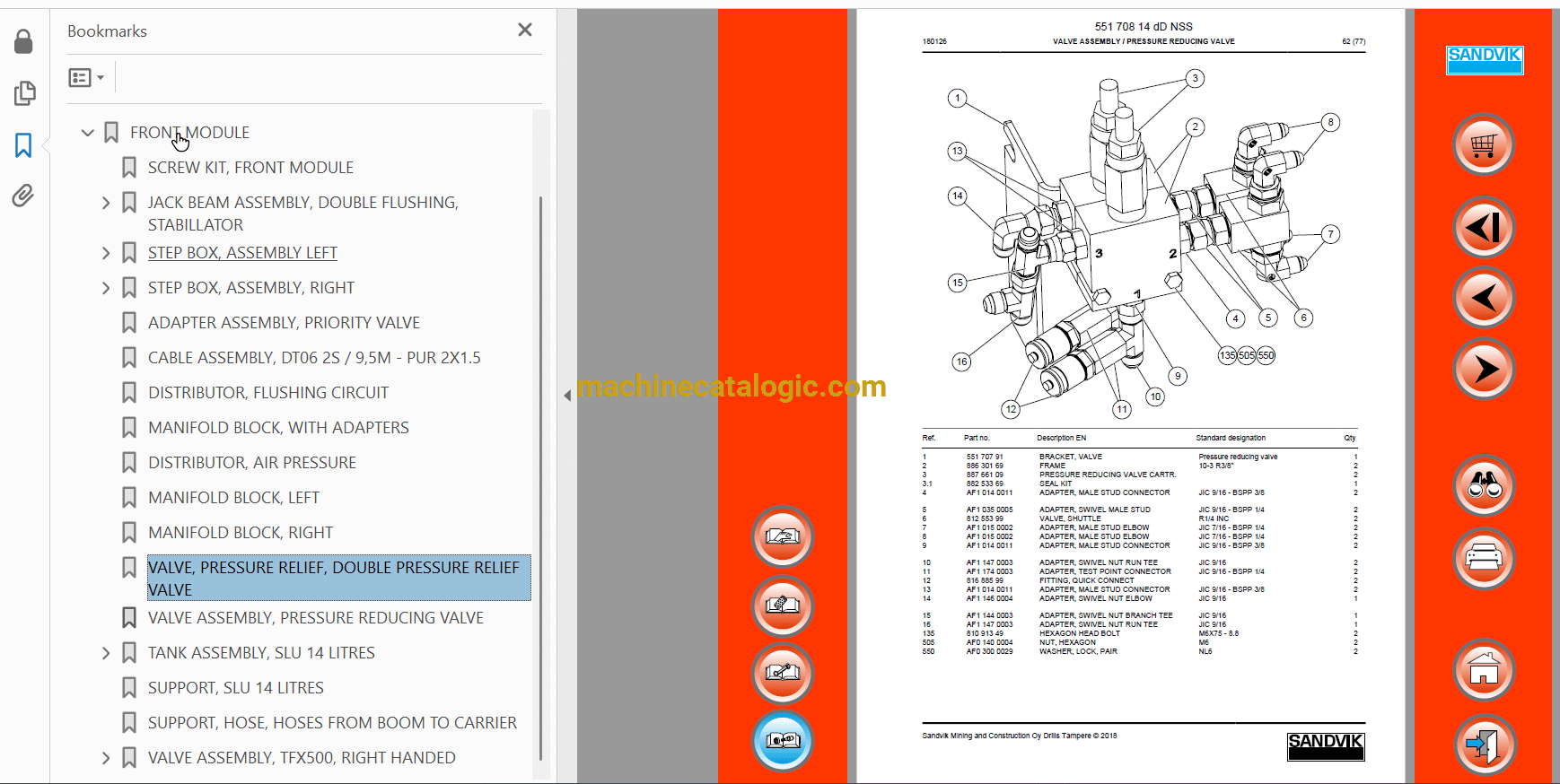Open DISTRIBUTOR, FLUSHING CIRCUIT bookmark
The image size is (1560, 784).
pyautogui.click(x=268, y=393)
